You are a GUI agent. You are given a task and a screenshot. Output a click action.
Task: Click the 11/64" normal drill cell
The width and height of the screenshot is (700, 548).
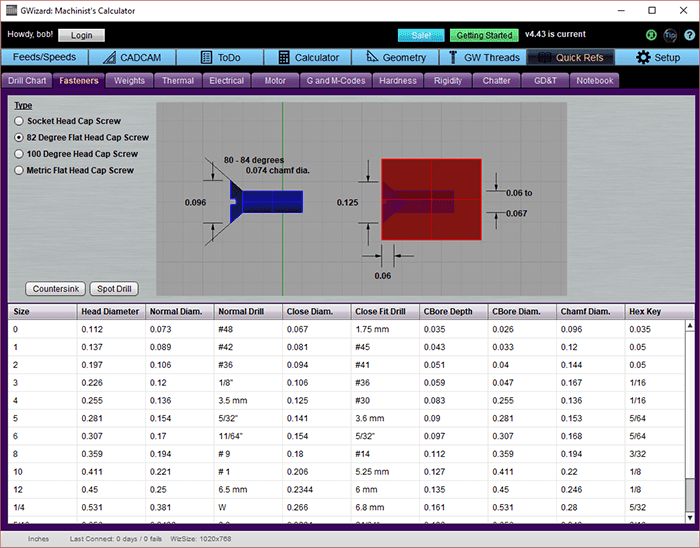click(x=248, y=436)
